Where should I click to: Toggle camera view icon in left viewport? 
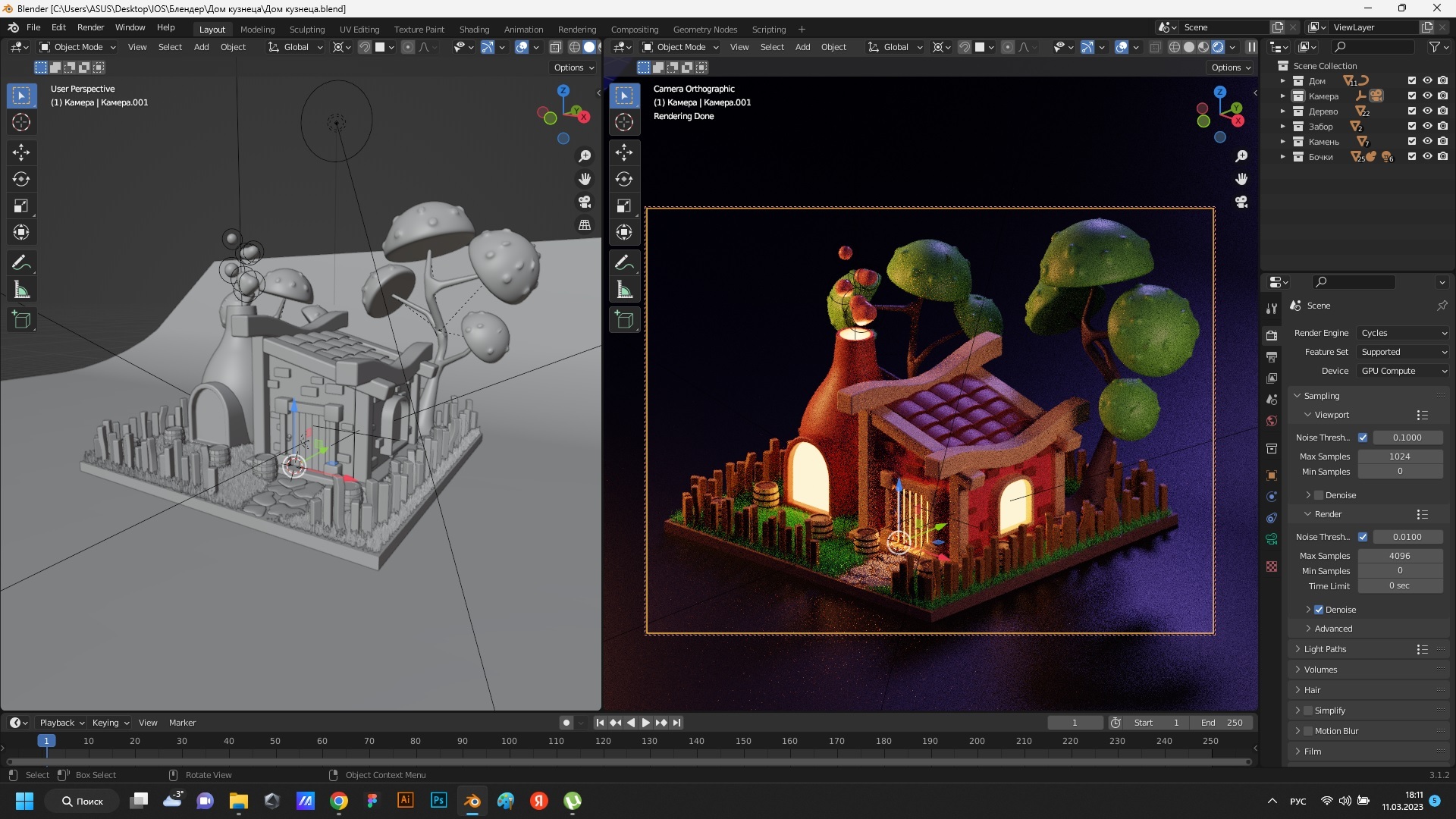click(585, 202)
